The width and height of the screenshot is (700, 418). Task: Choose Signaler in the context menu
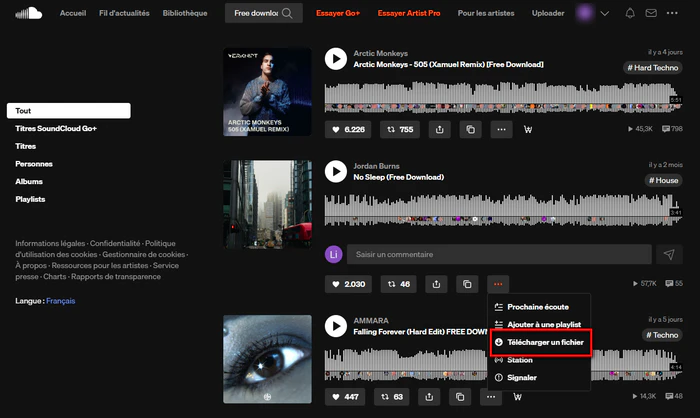point(539,377)
